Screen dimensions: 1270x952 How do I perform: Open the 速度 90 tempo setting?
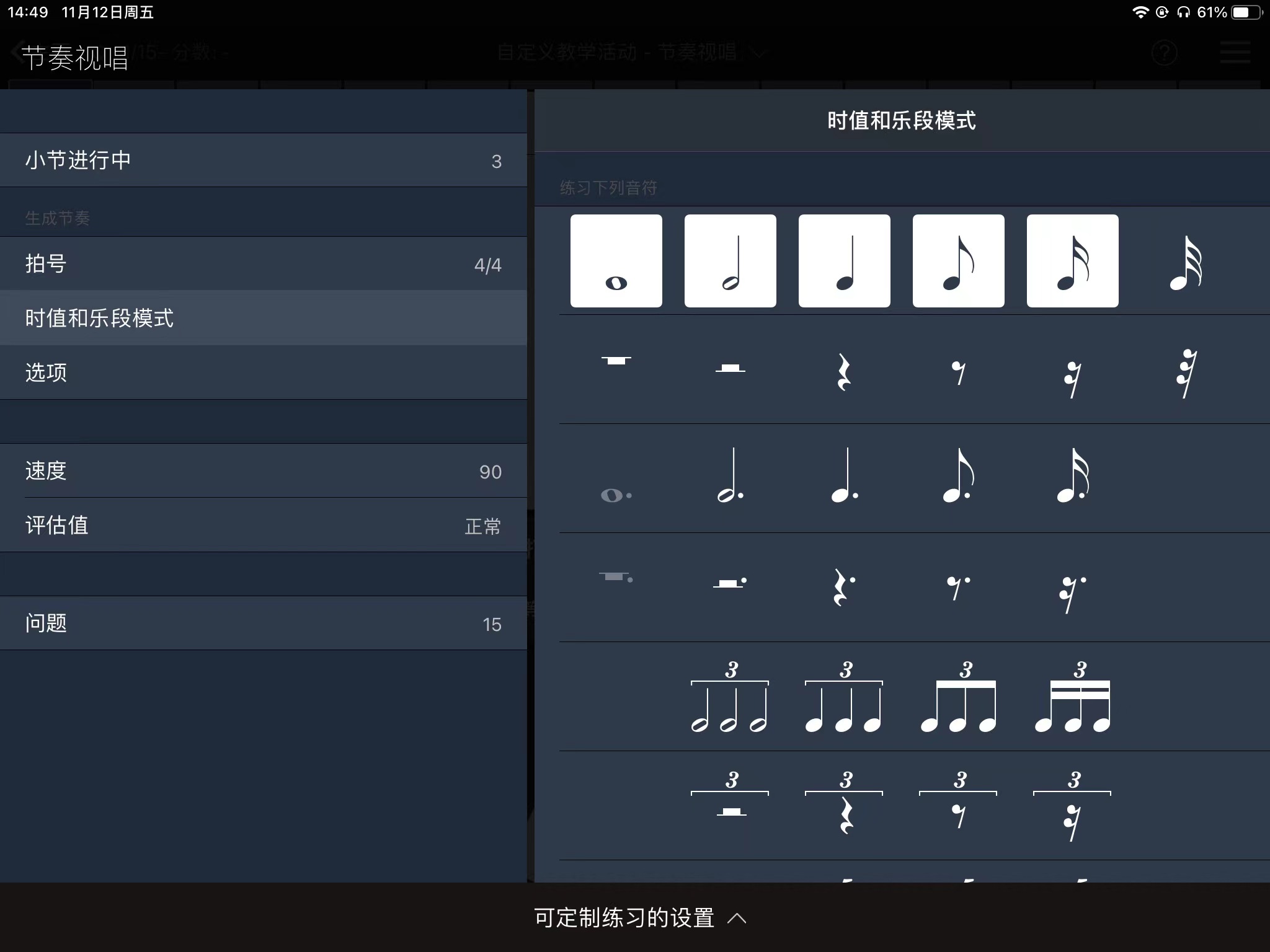click(x=263, y=471)
